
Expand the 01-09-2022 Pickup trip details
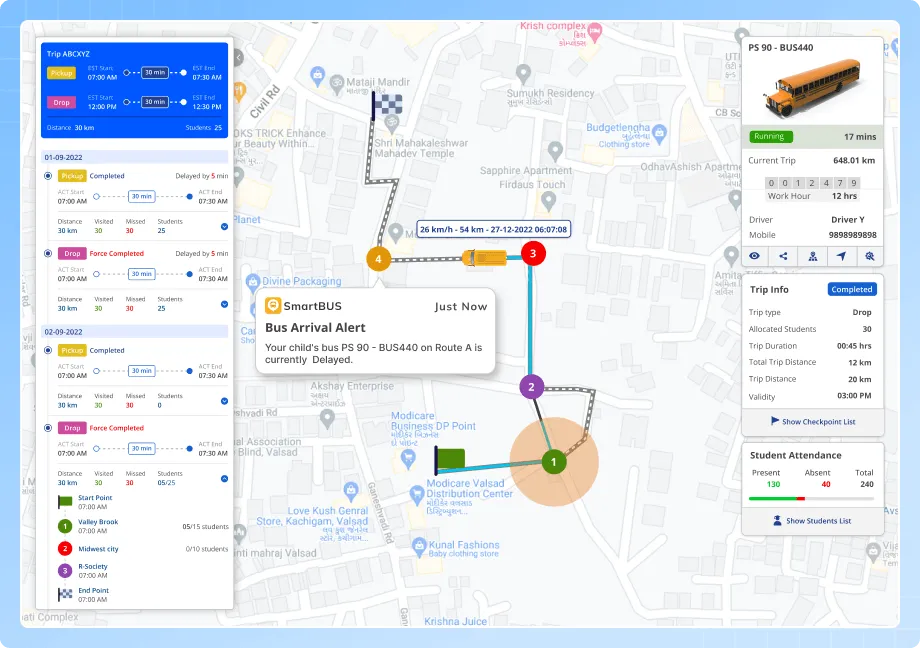coord(224,227)
